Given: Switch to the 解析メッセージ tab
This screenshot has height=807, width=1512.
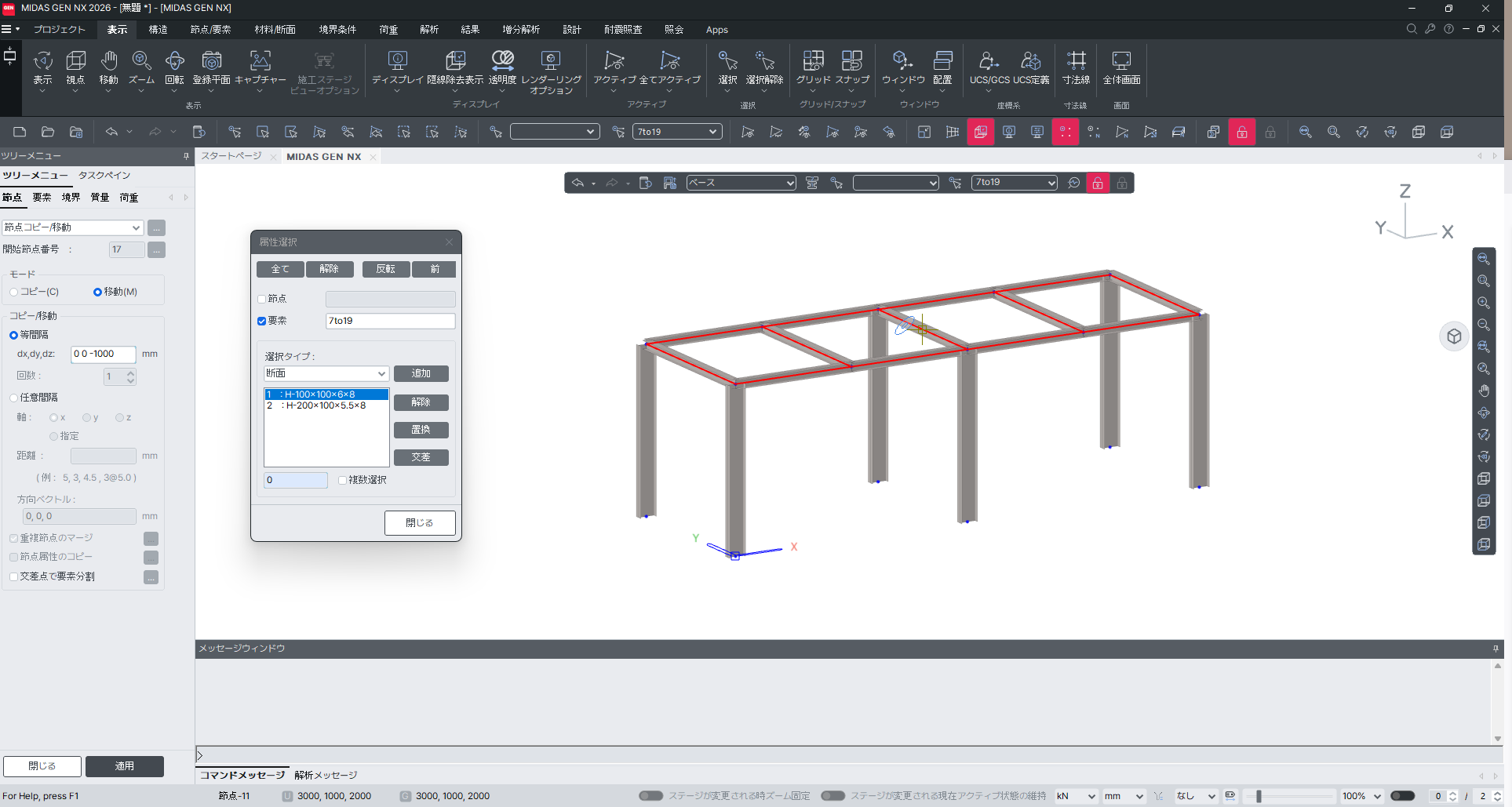Looking at the screenshot, I should [326, 775].
